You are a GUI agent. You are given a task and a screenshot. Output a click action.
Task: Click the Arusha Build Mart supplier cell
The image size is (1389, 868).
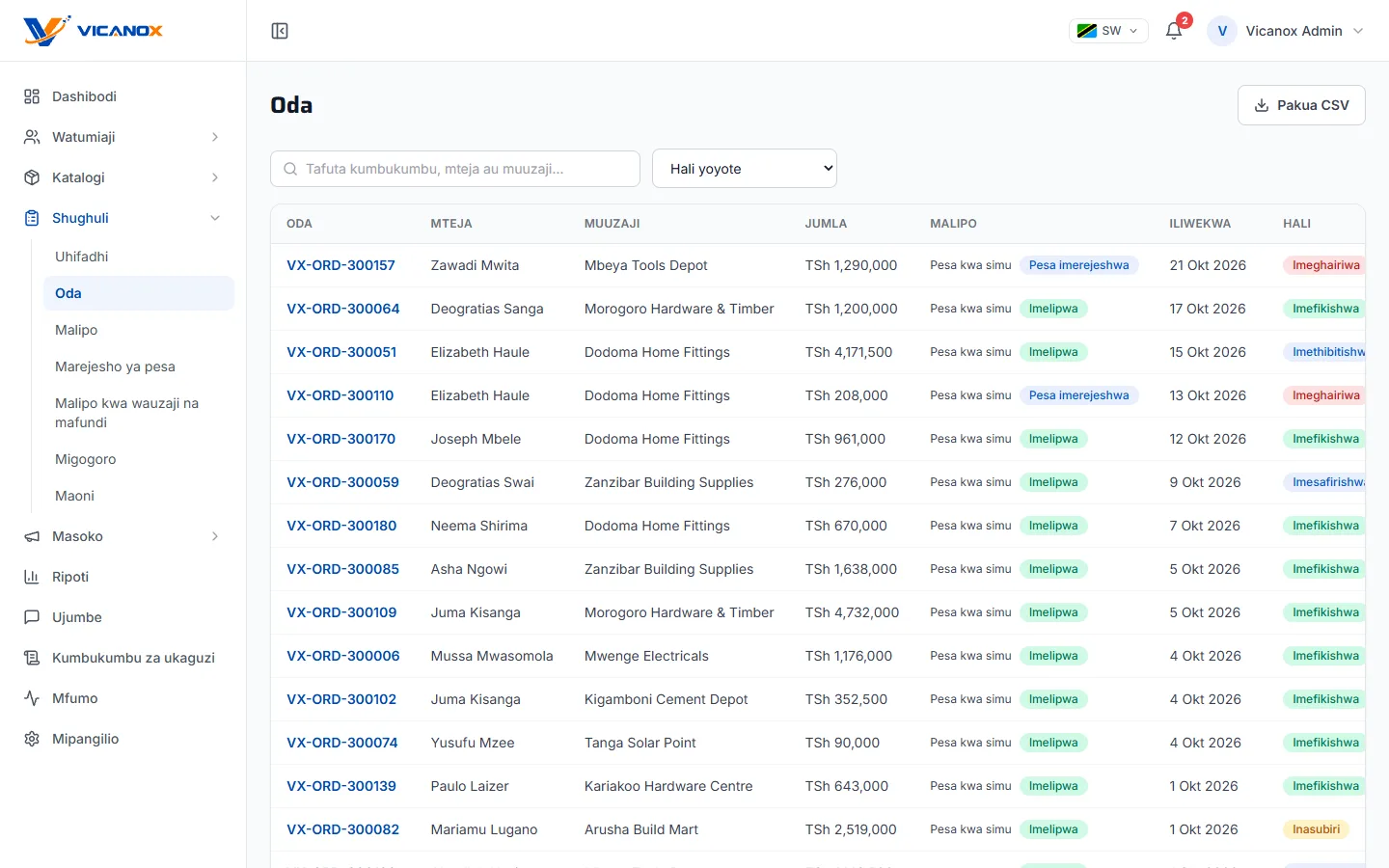tap(641, 829)
